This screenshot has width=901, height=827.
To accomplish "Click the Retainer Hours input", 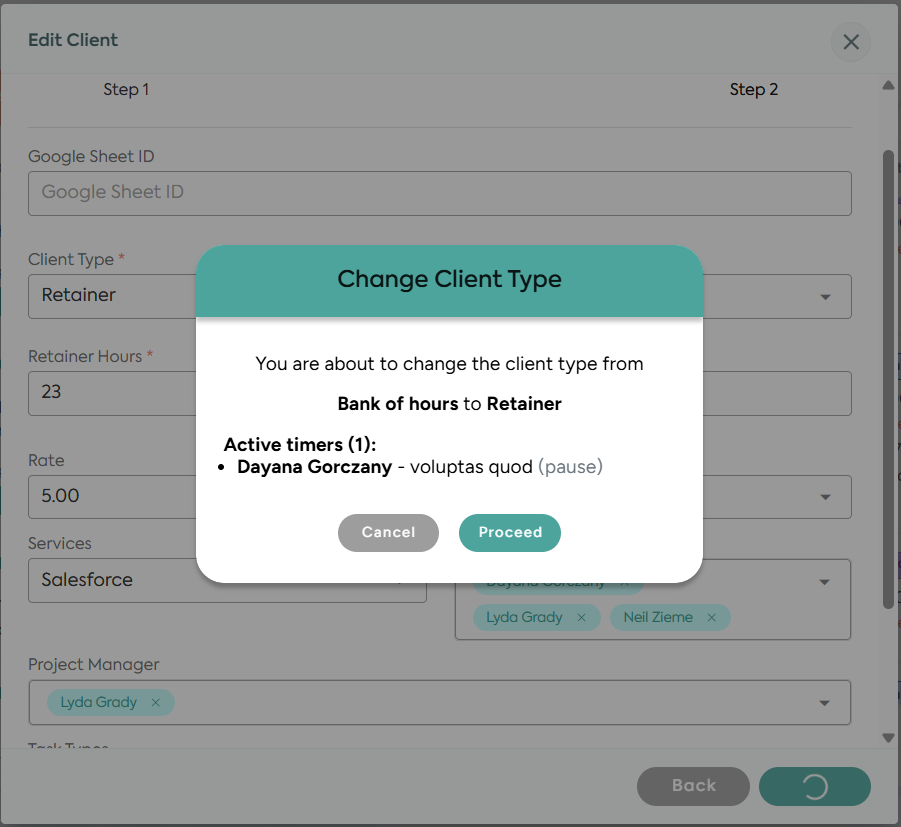I will [x=112, y=393].
